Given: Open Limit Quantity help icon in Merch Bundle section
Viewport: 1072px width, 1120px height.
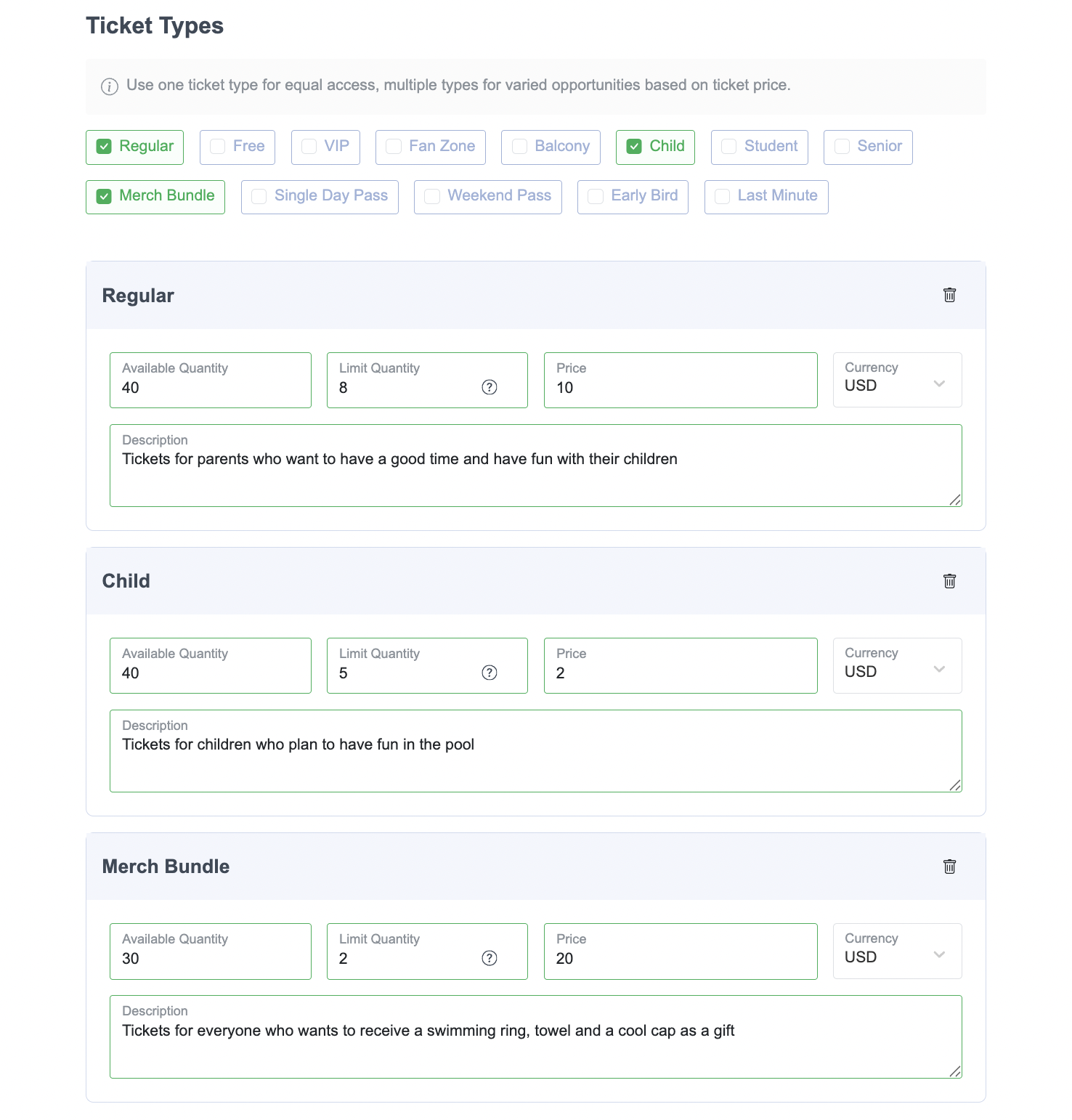Looking at the screenshot, I should coord(490,958).
